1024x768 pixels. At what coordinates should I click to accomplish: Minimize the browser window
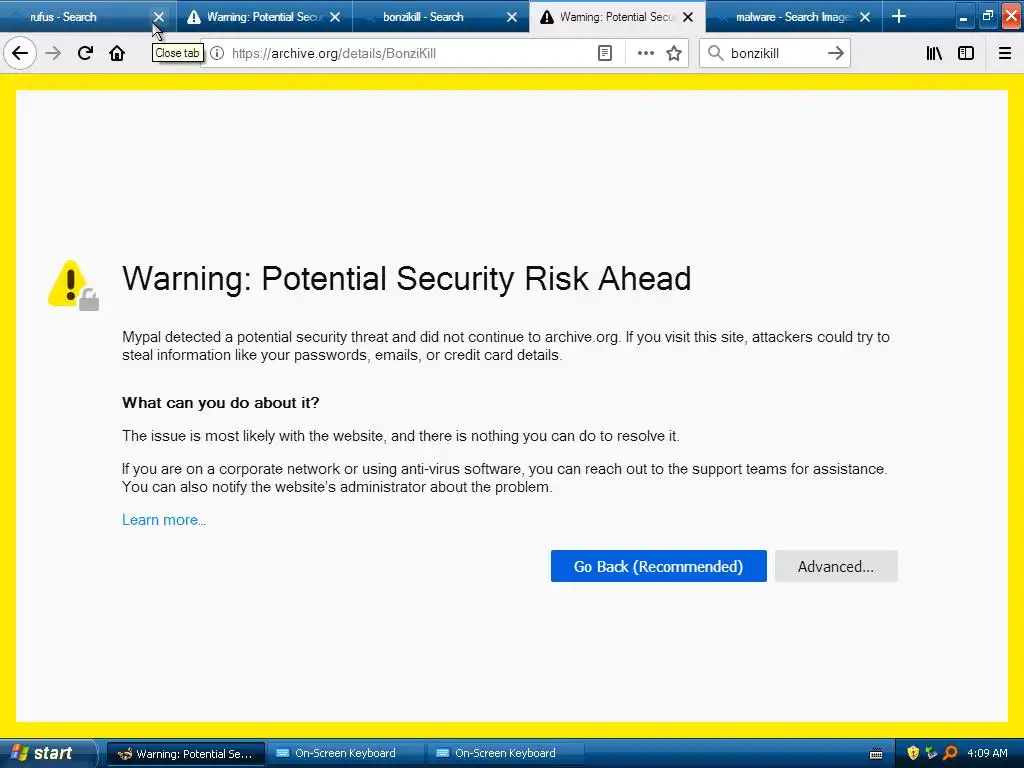pos(963,17)
